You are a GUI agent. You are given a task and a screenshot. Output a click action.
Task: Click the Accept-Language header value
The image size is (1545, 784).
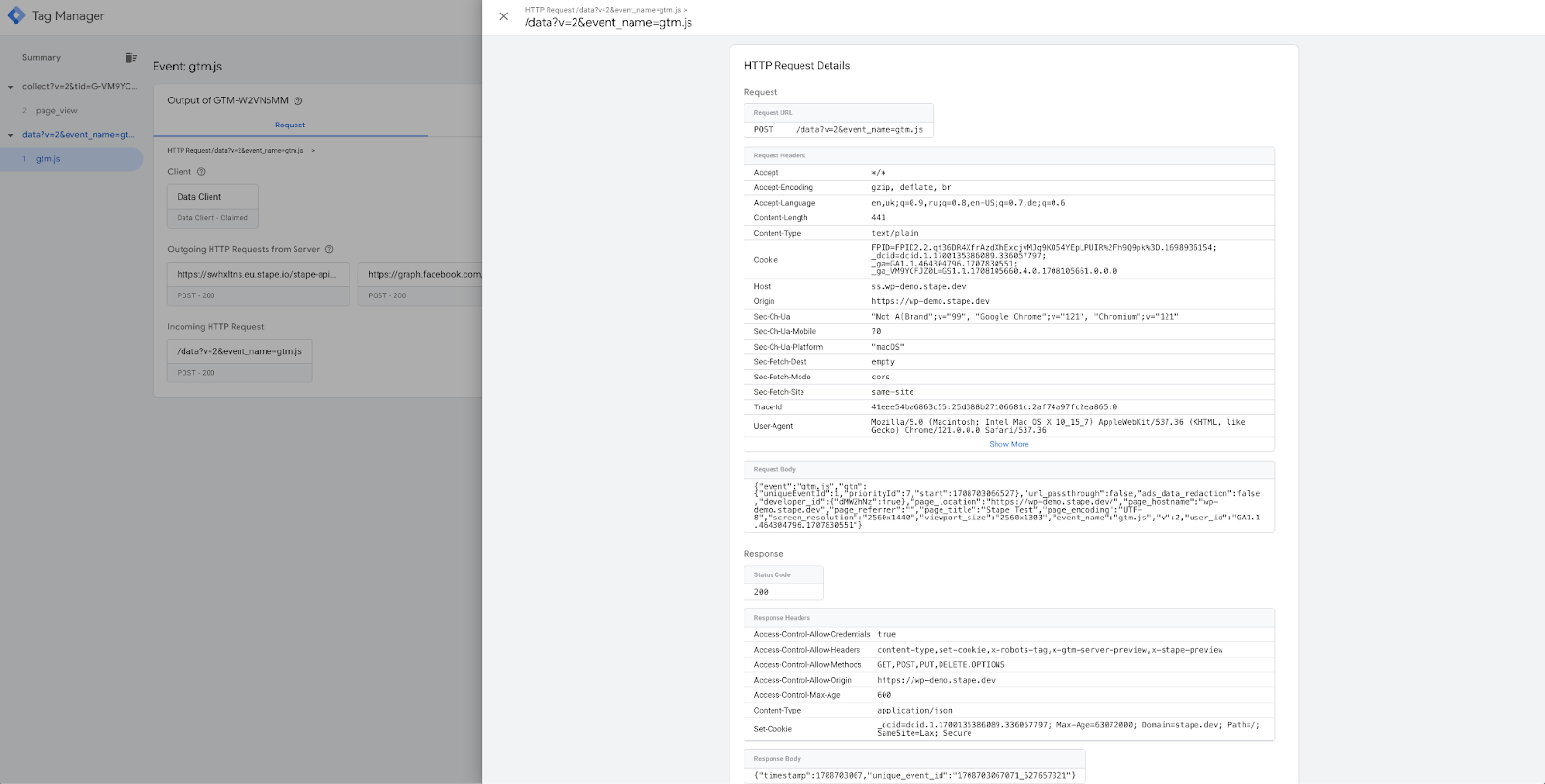968,203
